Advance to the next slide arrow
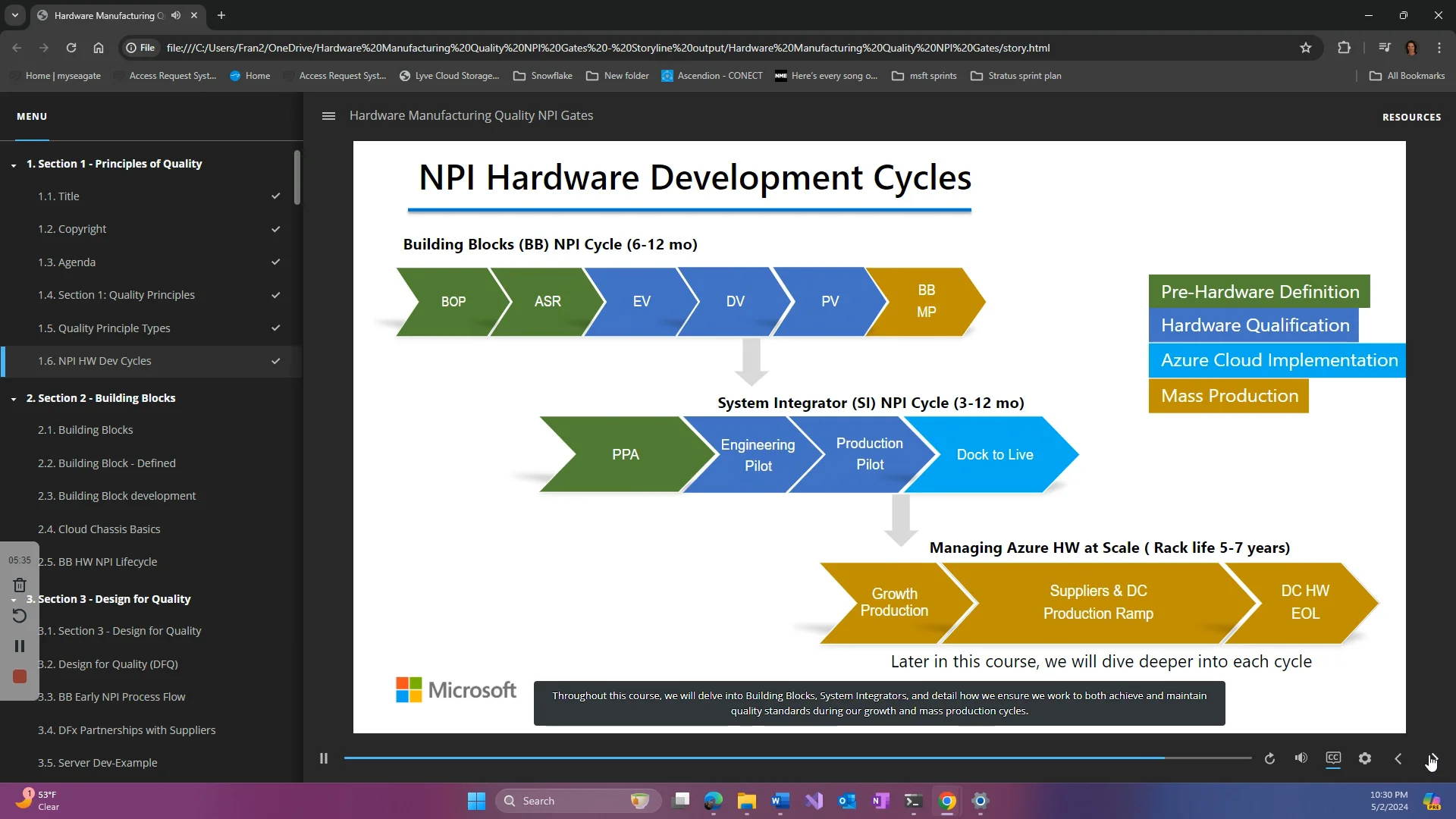This screenshot has width=1456, height=819. 1431,758
